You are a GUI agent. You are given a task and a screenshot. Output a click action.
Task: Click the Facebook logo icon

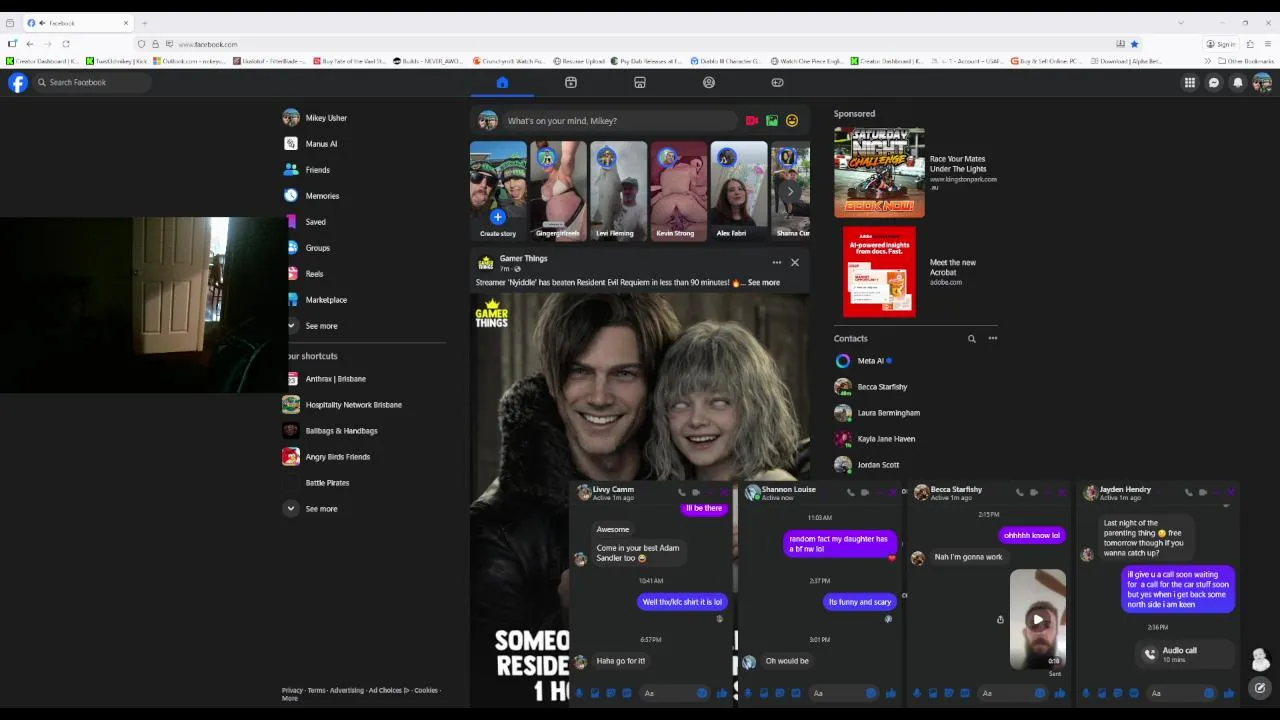[x=18, y=83]
